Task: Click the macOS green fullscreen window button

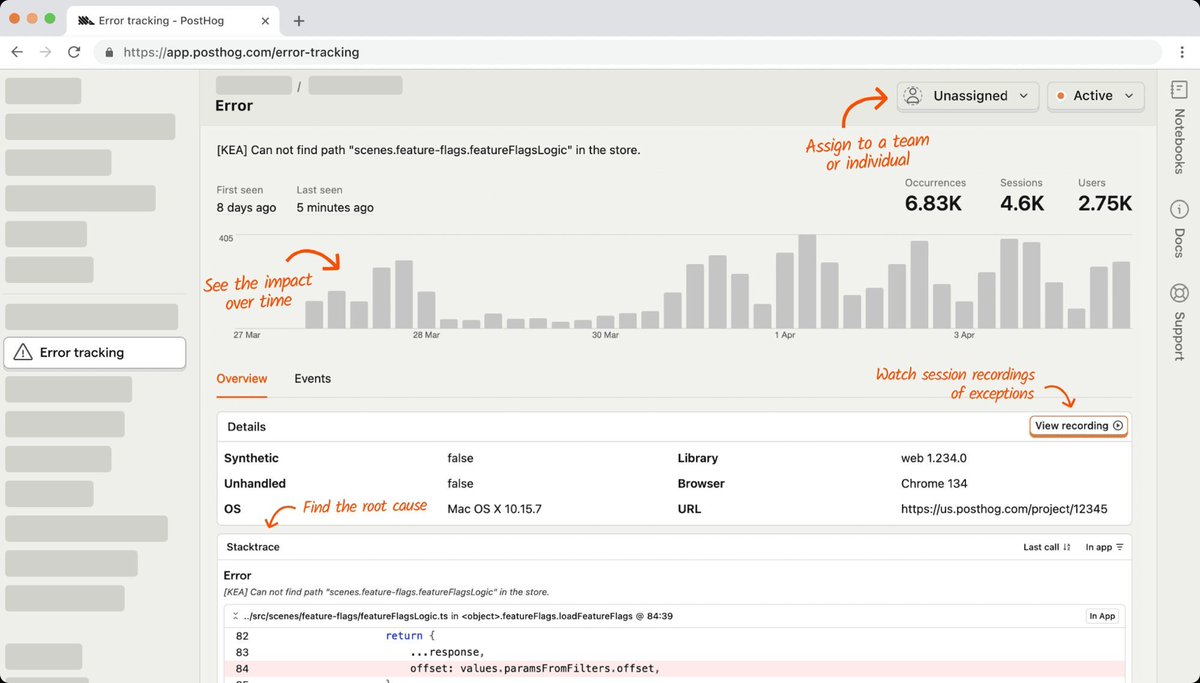Action: click(x=50, y=19)
